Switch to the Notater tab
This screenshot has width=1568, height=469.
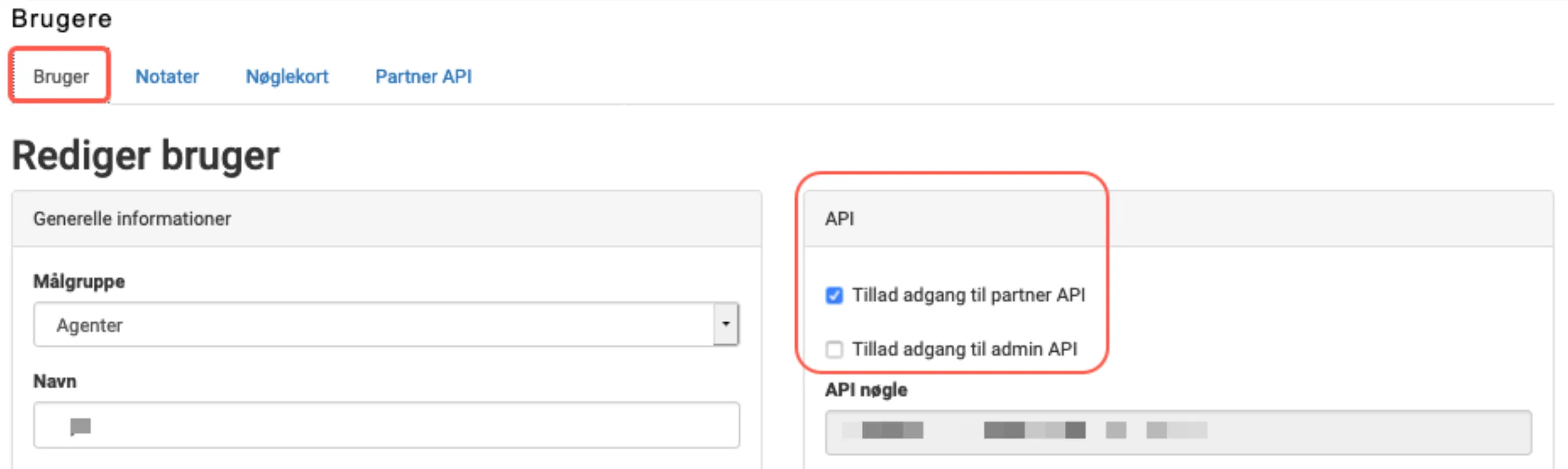(x=167, y=77)
